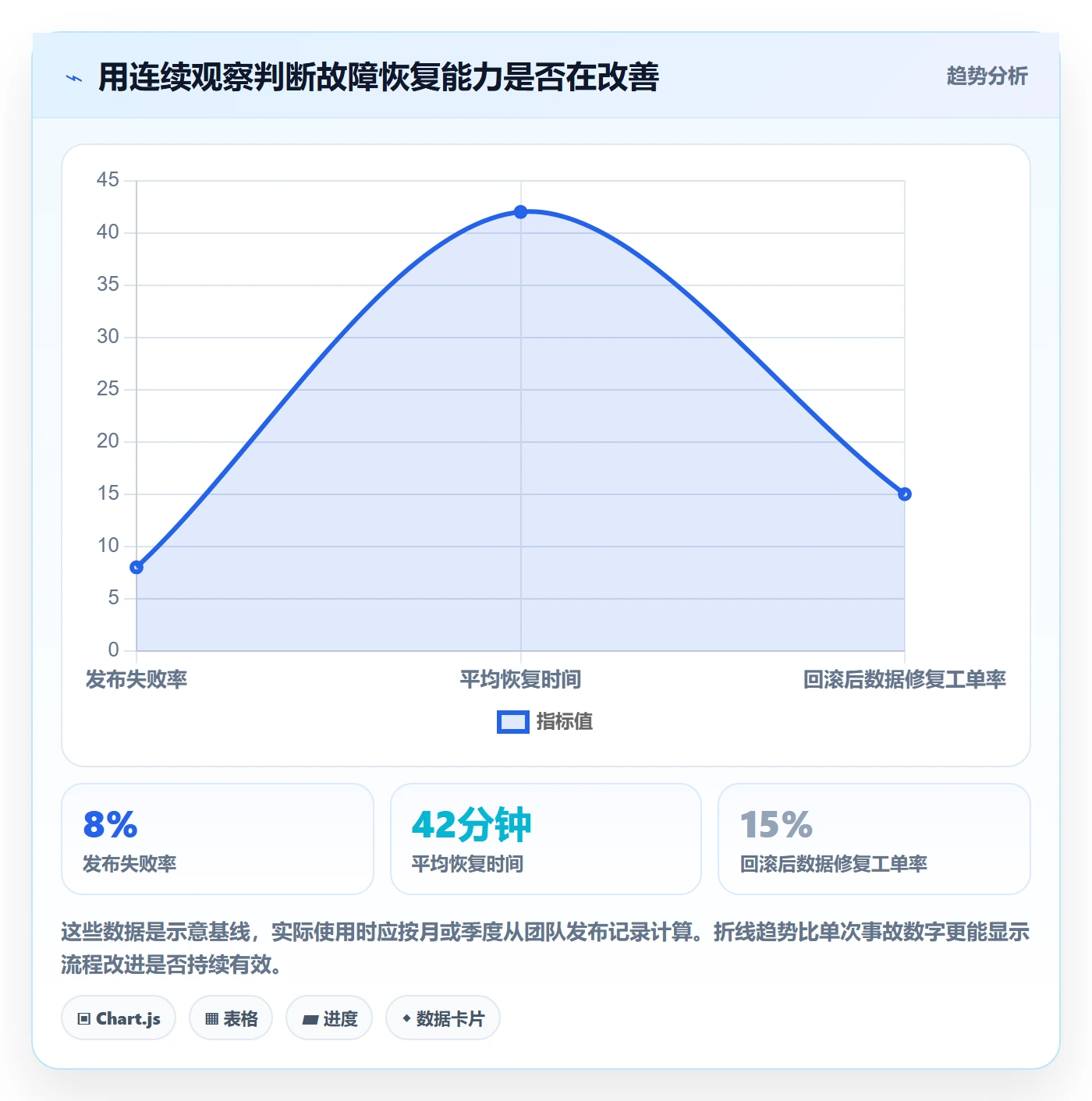The height and width of the screenshot is (1101, 1092).
Task: Select the data point at value 15
Action: click(x=905, y=494)
